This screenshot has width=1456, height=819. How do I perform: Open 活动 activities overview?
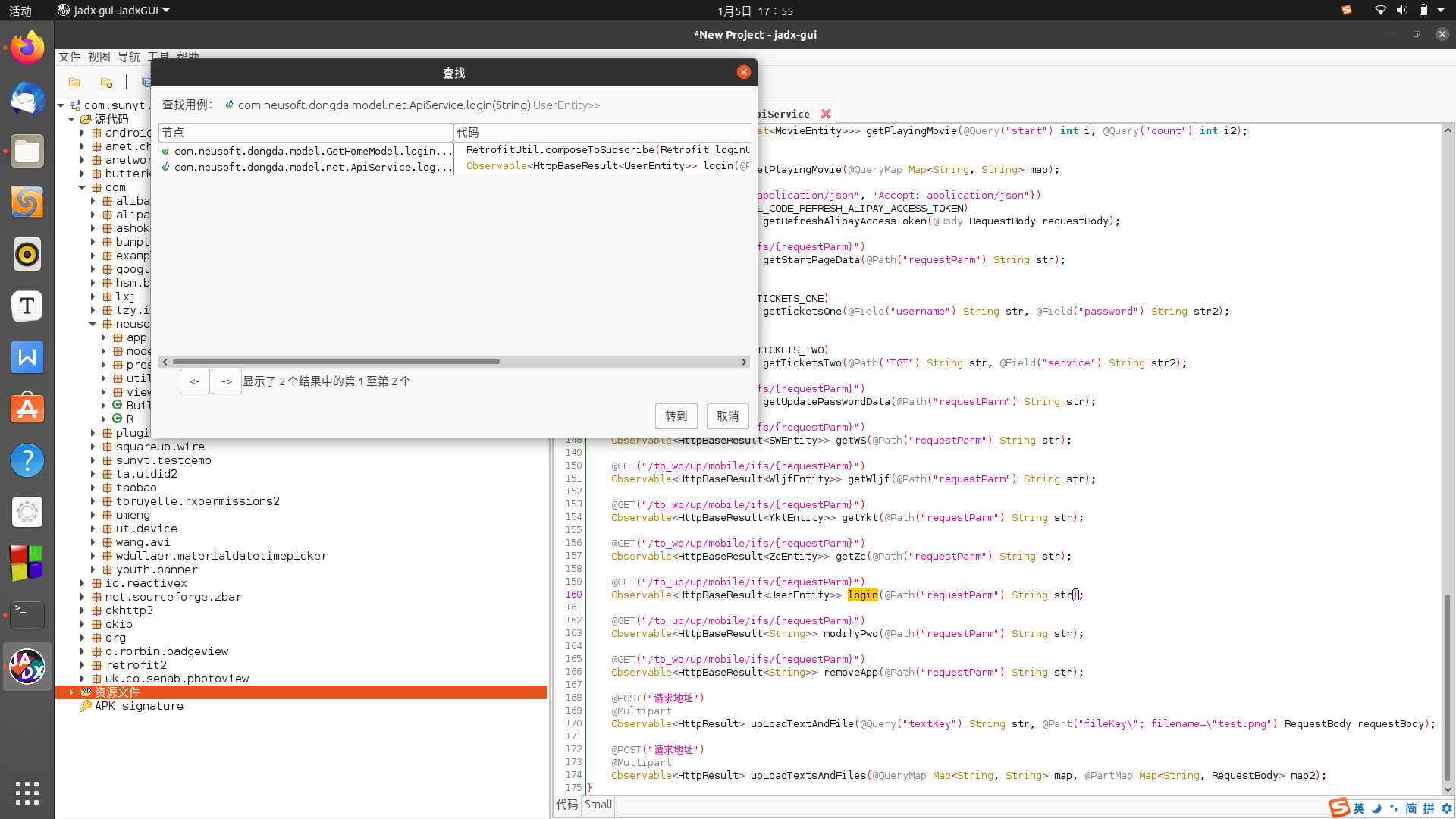[x=20, y=11]
